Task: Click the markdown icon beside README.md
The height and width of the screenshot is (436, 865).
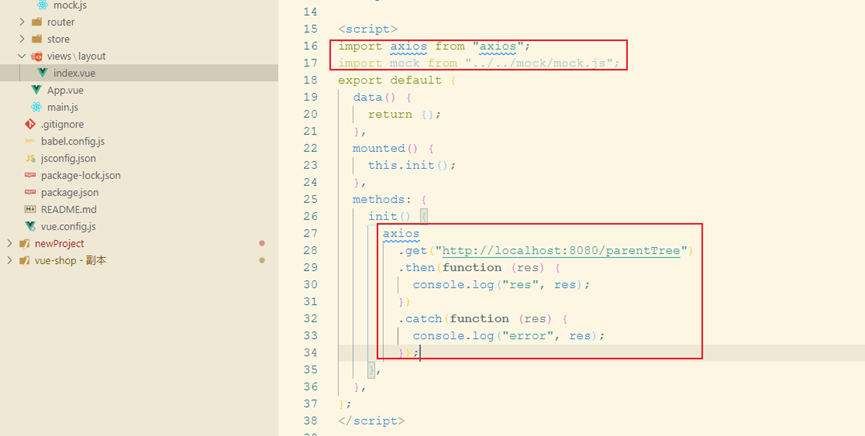Action: [30, 209]
